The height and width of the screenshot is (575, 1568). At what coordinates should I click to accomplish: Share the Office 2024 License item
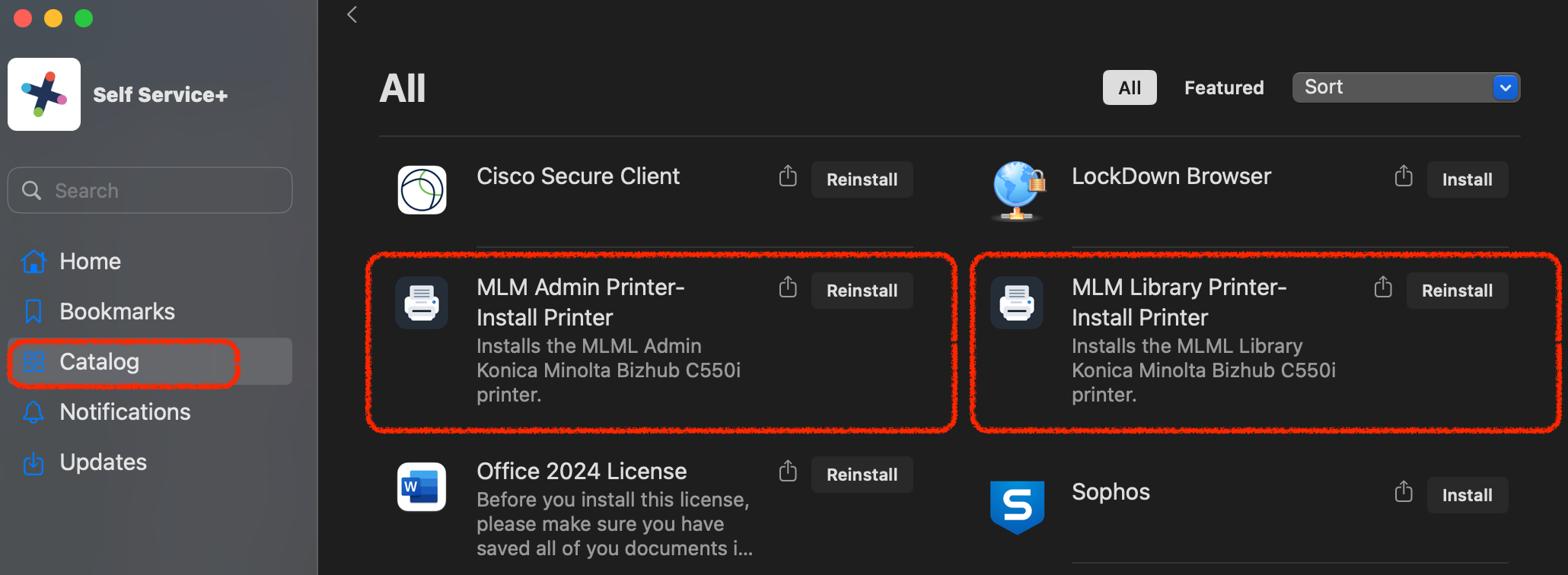pos(788,472)
